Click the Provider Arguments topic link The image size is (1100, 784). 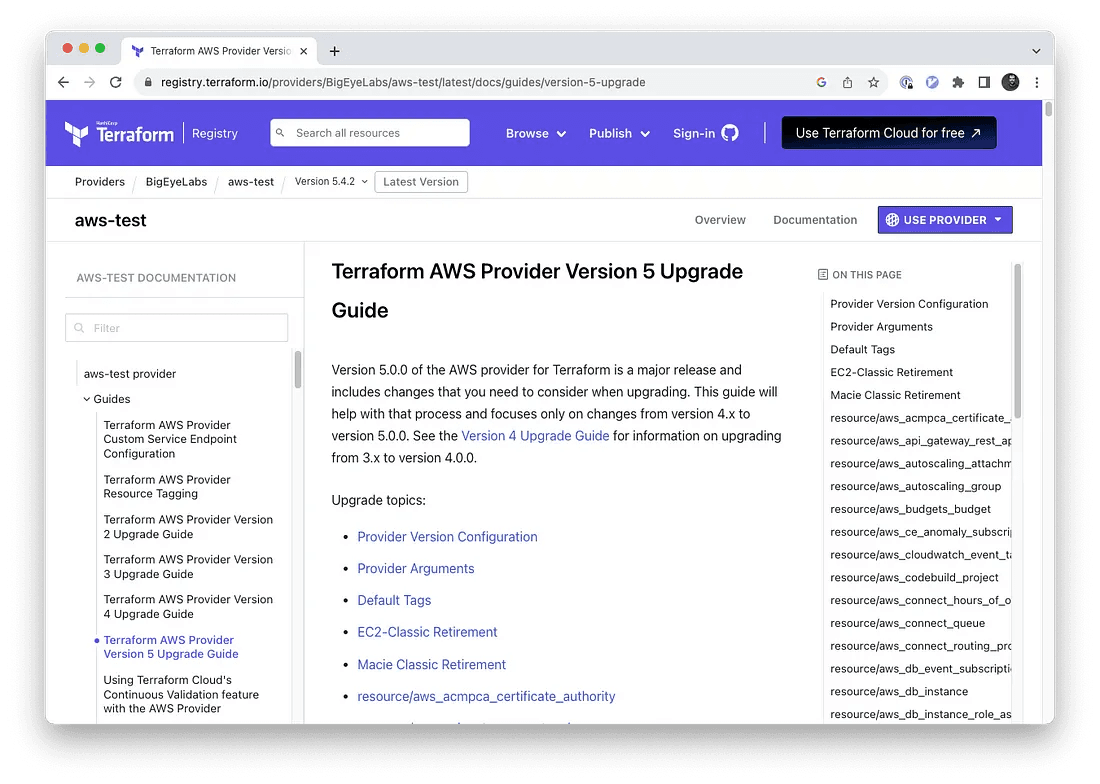click(x=416, y=568)
